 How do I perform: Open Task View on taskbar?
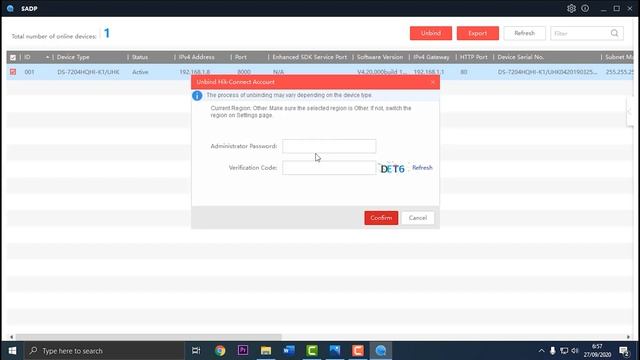(196, 351)
